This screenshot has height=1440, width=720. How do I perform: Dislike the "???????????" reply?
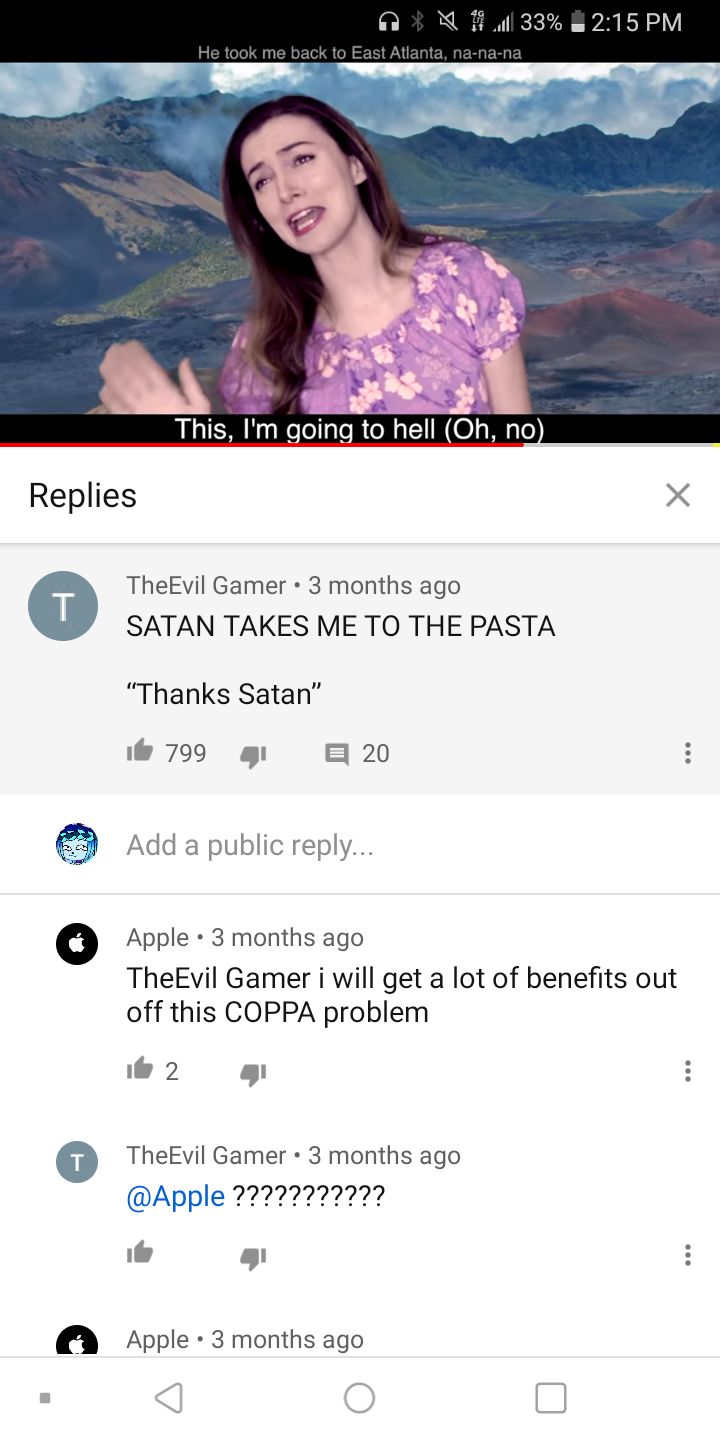pos(253,1258)
